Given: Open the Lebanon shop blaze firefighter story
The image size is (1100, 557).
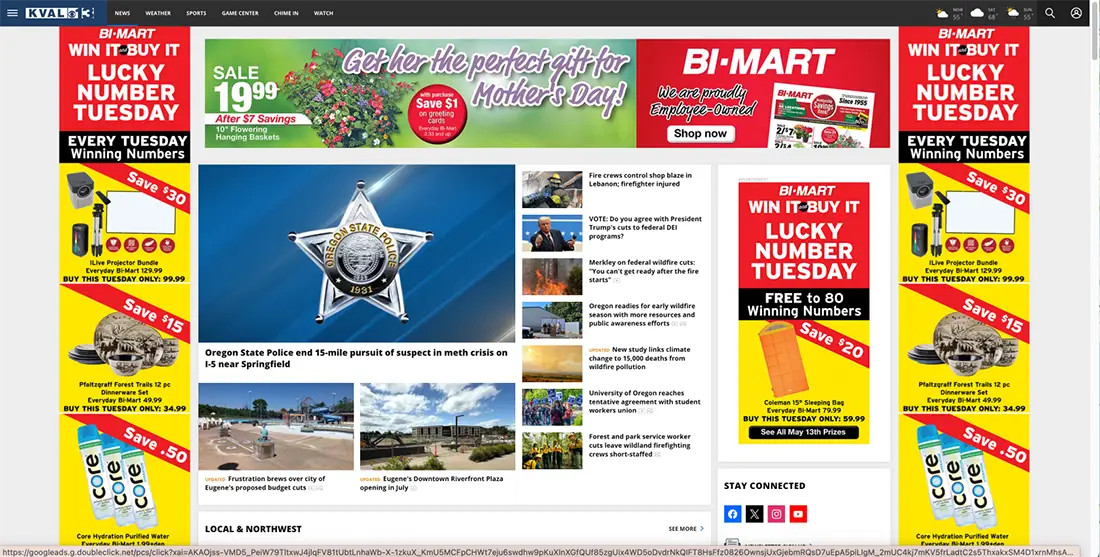Looking at the screenshot, I should pyautogui.click(x=640, y=180).
